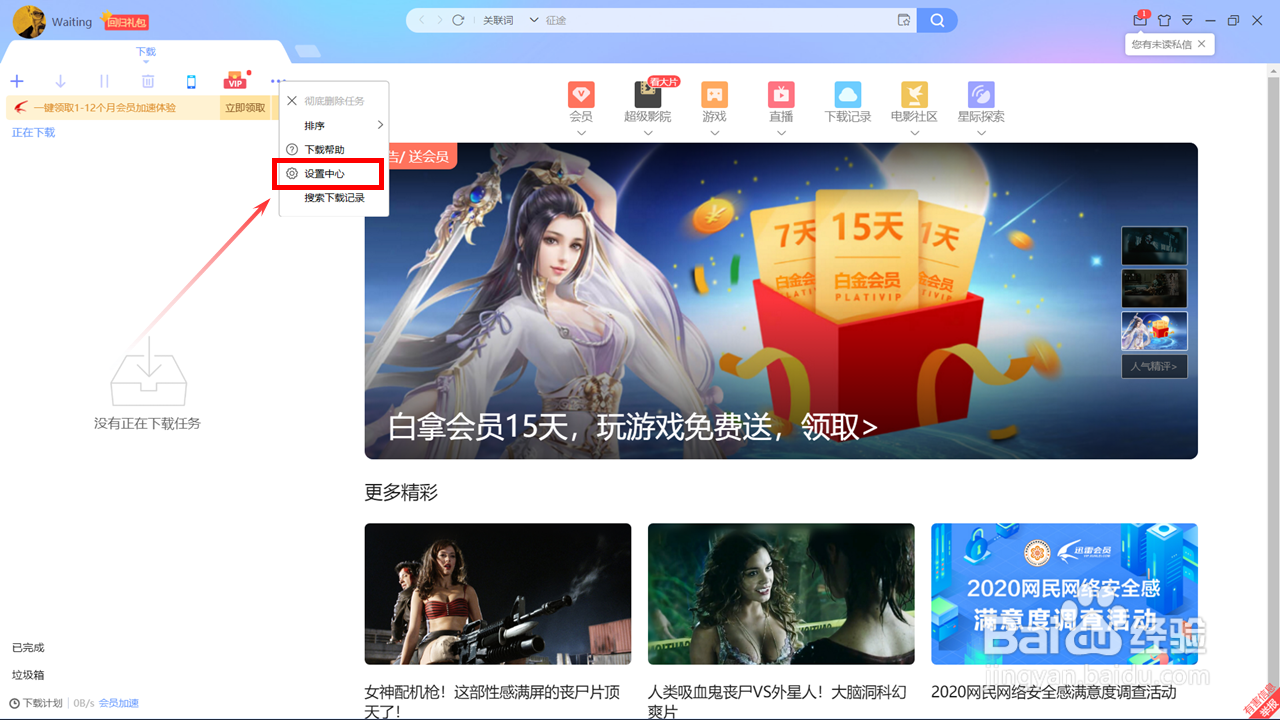Screen dimensions: 1280x720
Task: Click the bookmark favorites icon in search bar
Action: [x=904, y=20]
